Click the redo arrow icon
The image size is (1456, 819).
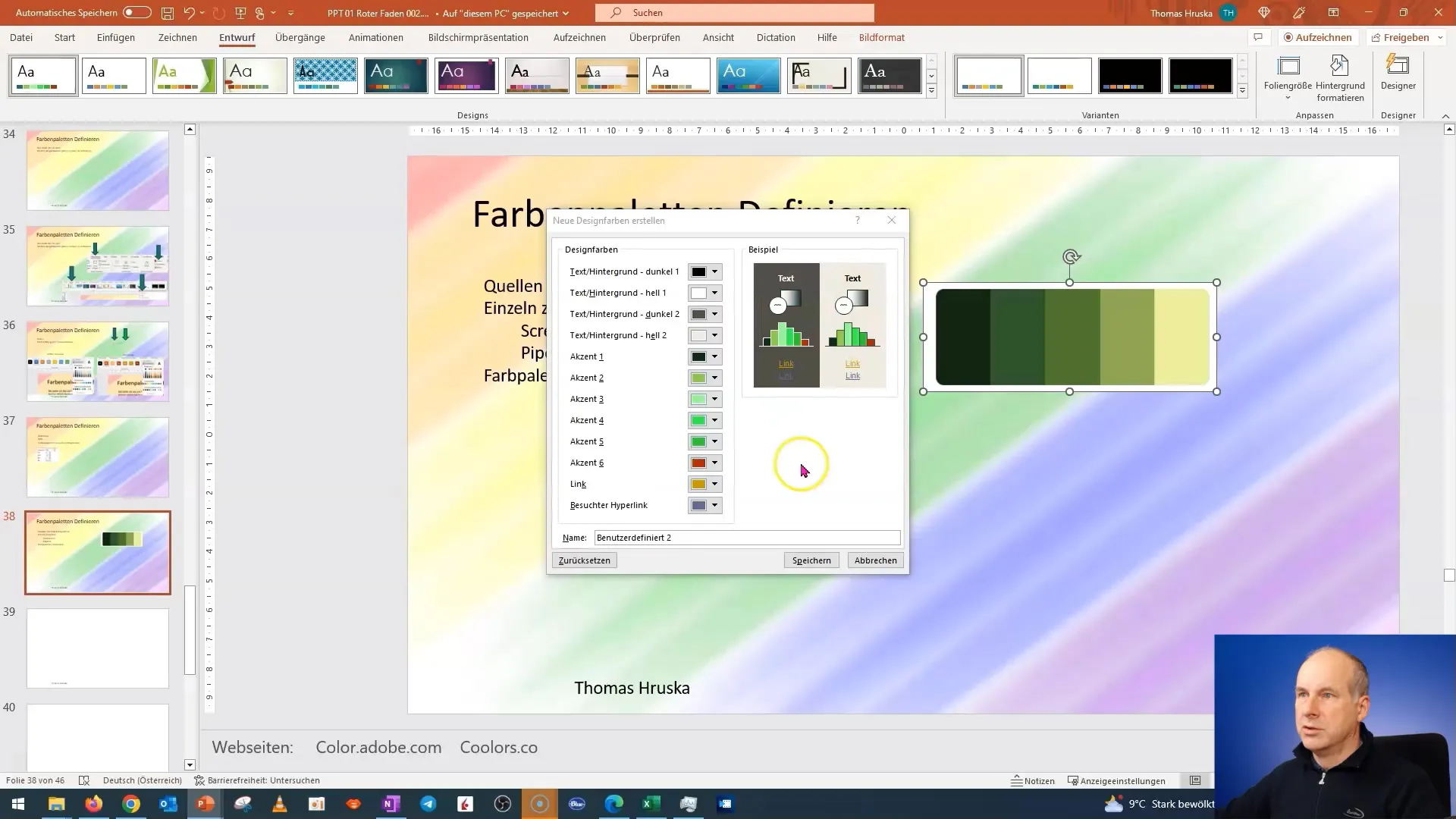coord(219,13)
